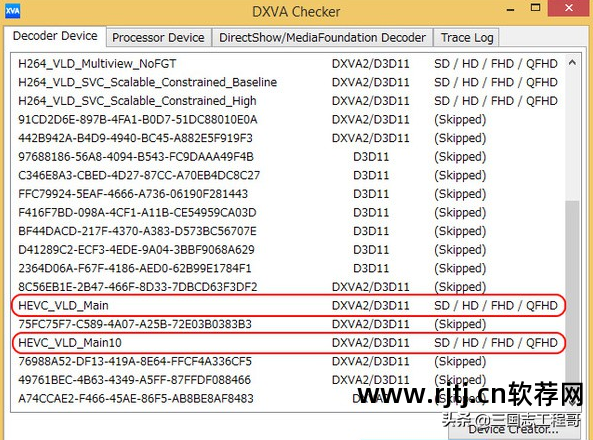Click the DXVA app icon in title bar
593x440 pixels.
[x=12, y=10]
